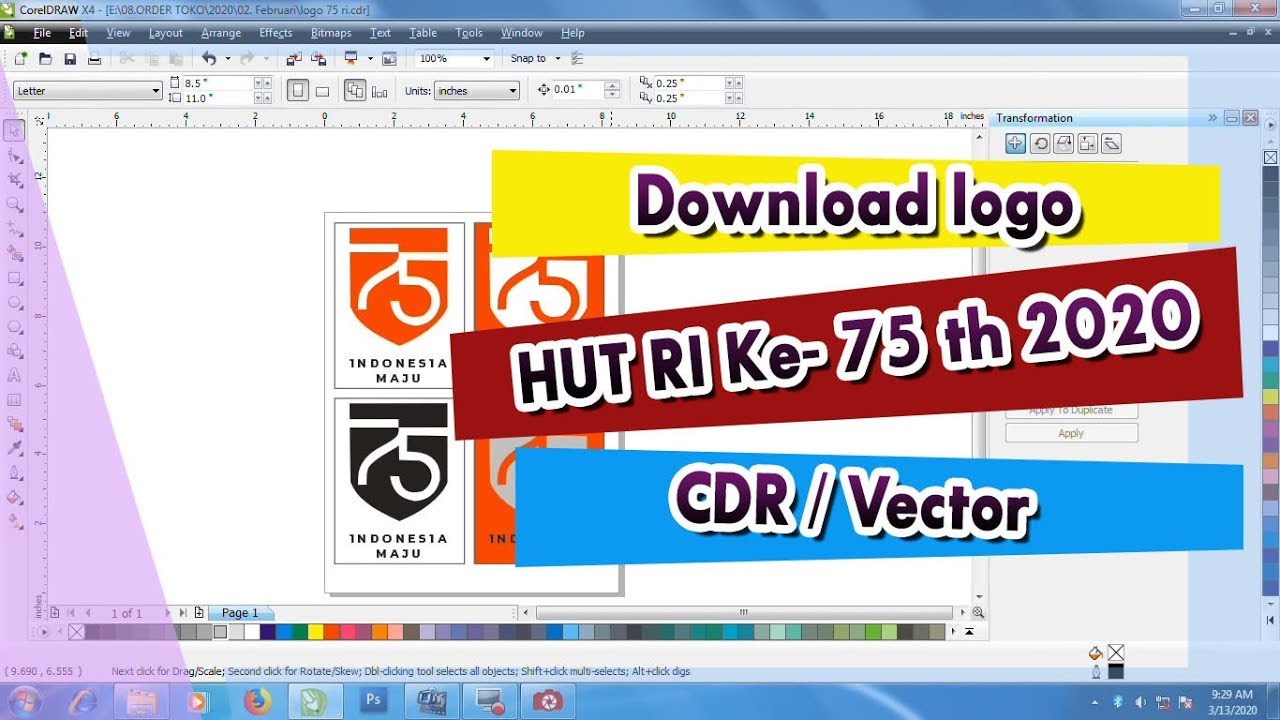Open the Window menu

(x=522, y=33)
